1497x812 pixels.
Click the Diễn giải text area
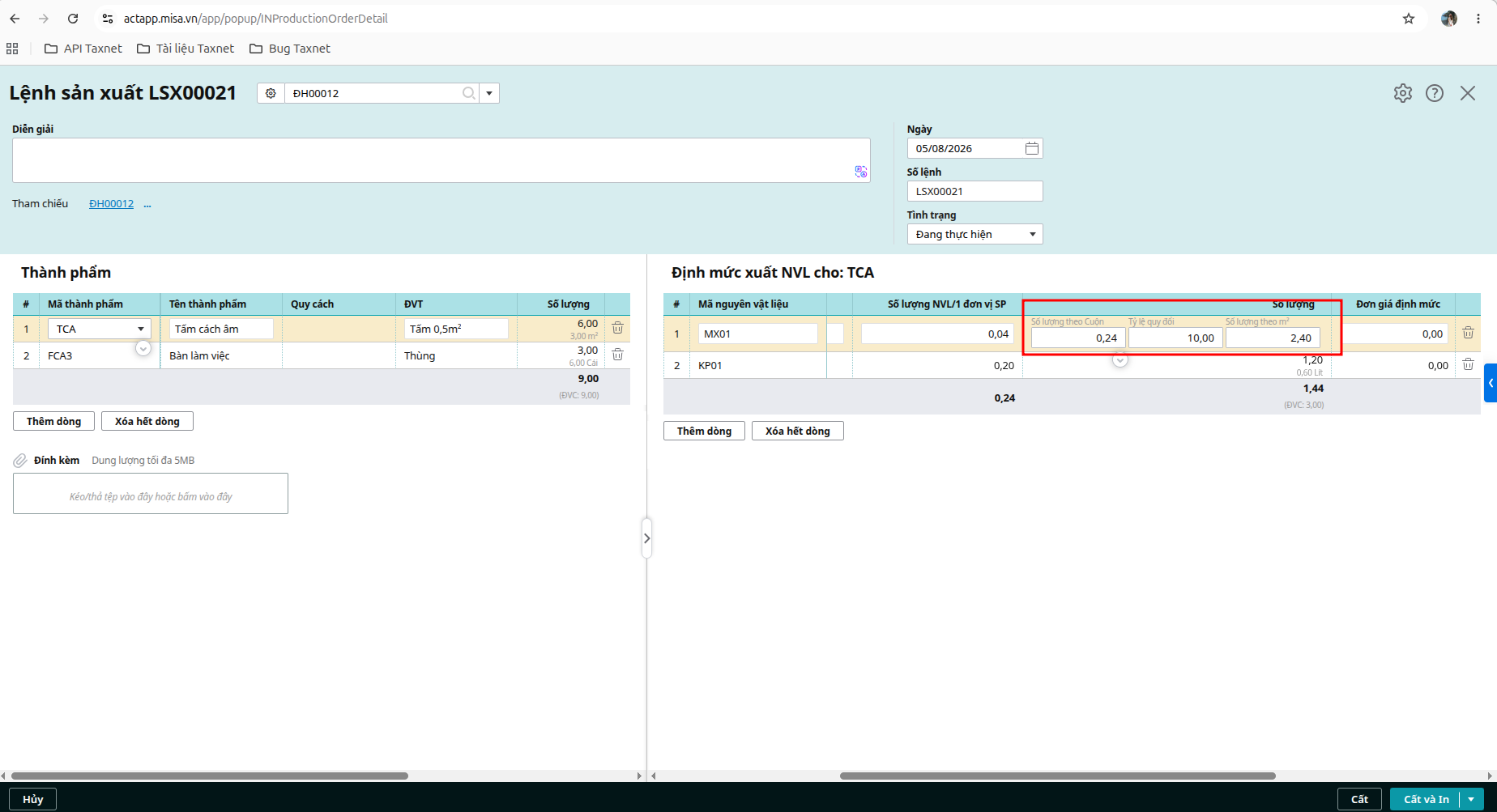coord(441,160)
